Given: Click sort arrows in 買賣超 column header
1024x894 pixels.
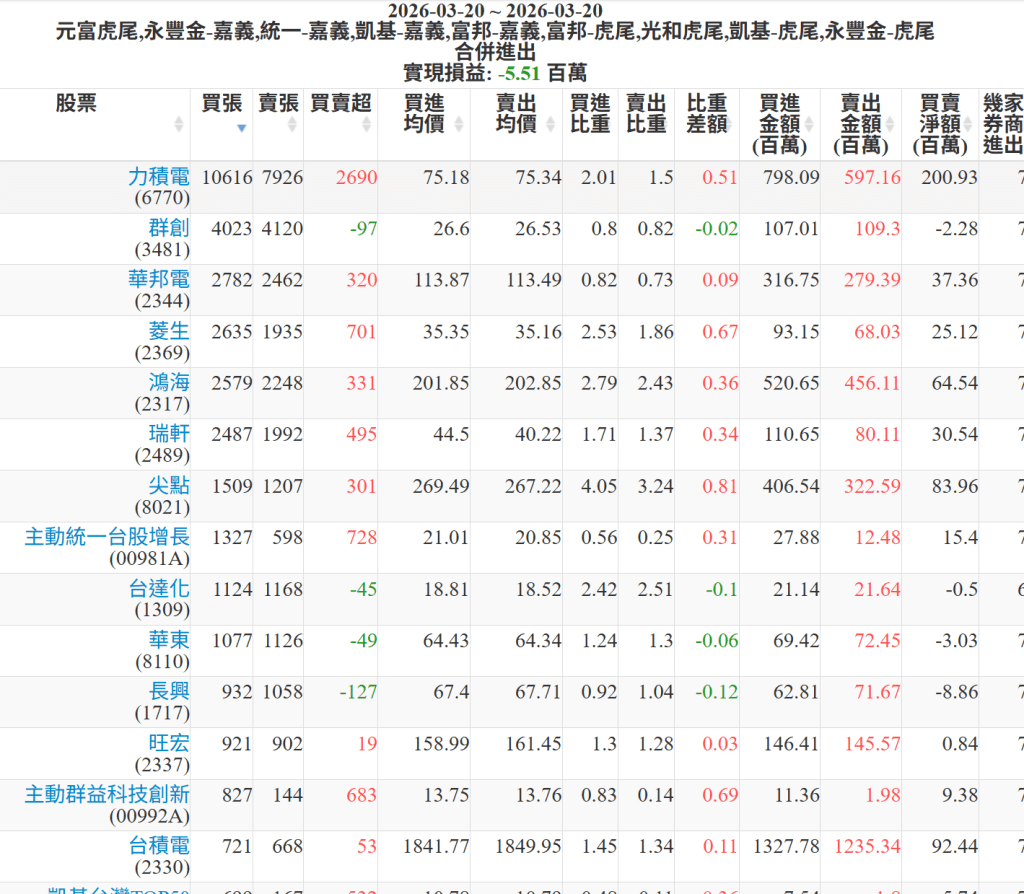Looking at the screenshot, I should [x=366, y=124].
